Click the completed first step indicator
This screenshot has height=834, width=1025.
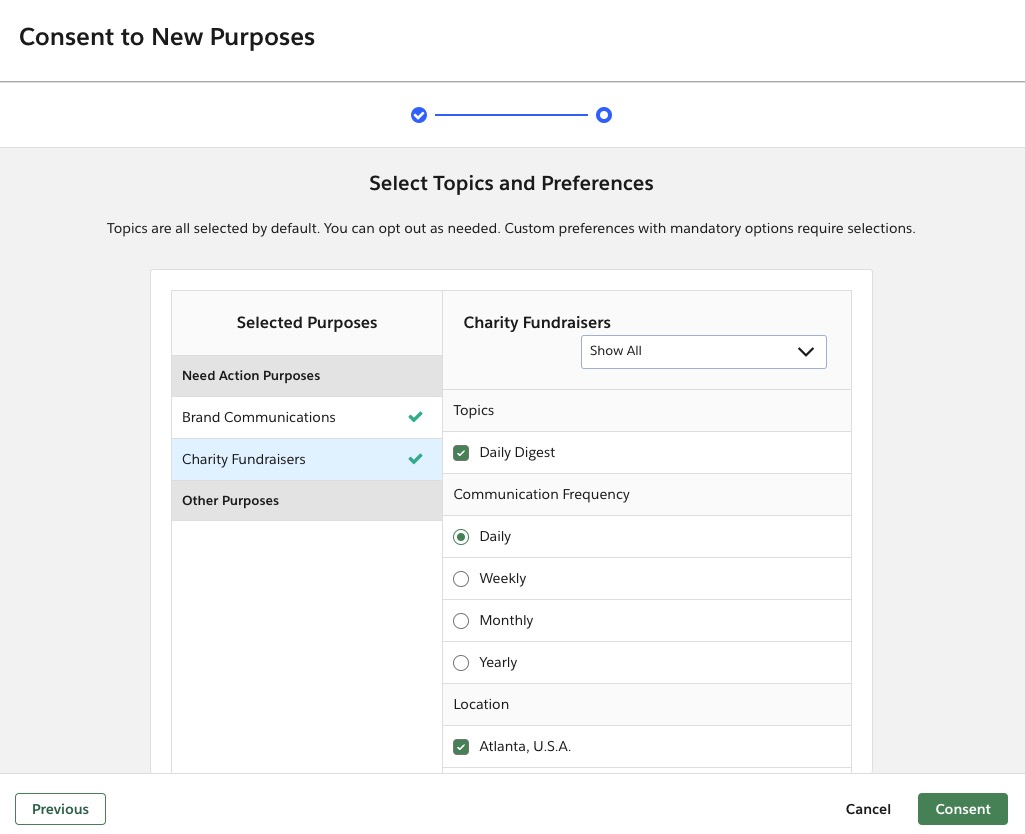419,115
